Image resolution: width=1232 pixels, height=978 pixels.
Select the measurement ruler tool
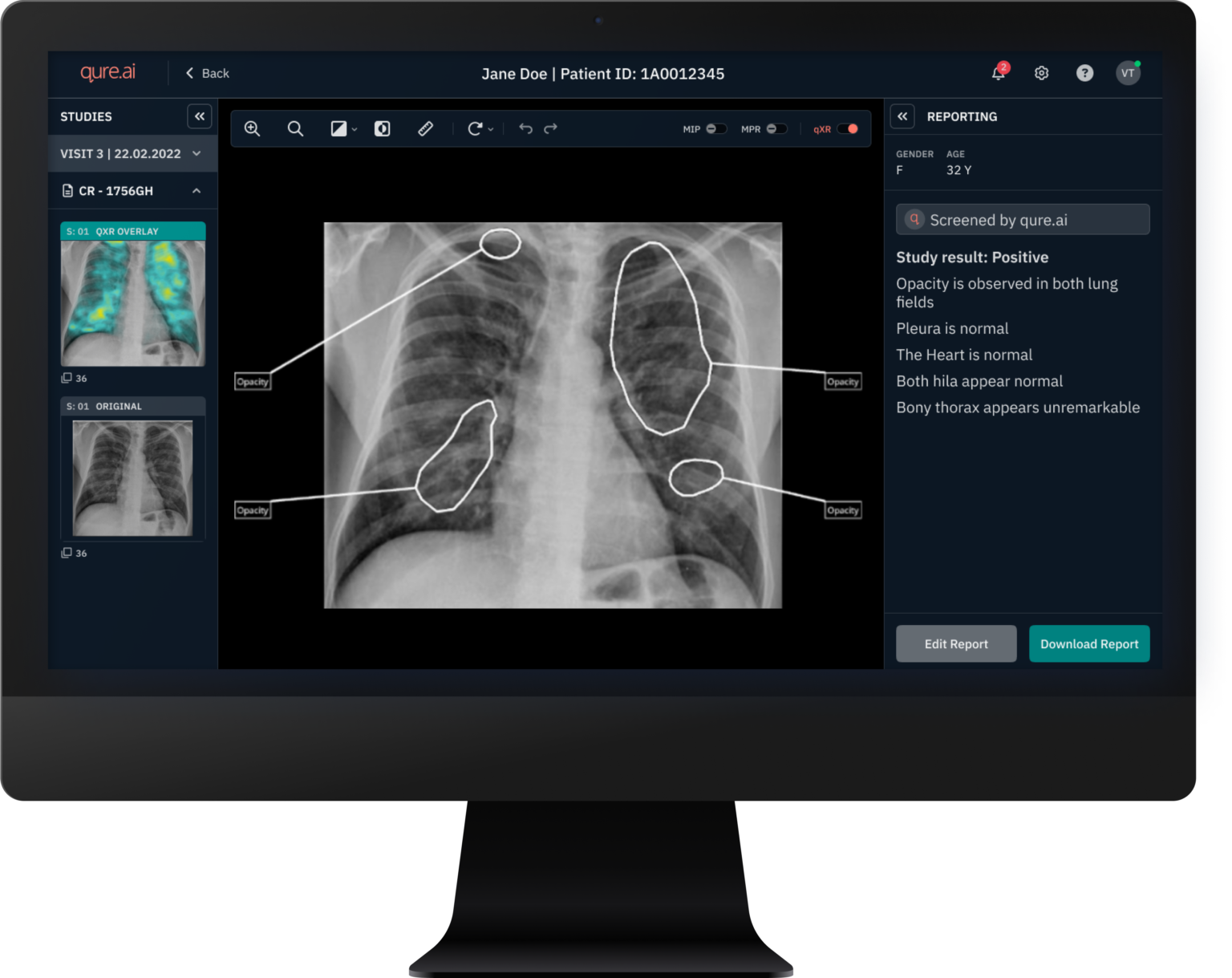[425, 128]
